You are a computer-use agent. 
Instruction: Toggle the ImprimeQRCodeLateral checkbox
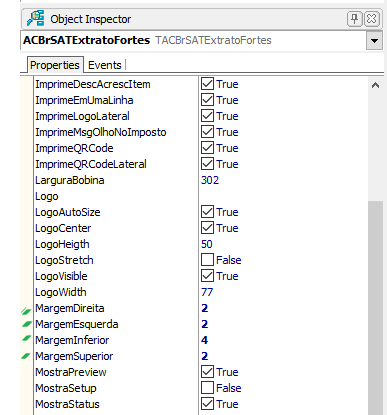207,164
